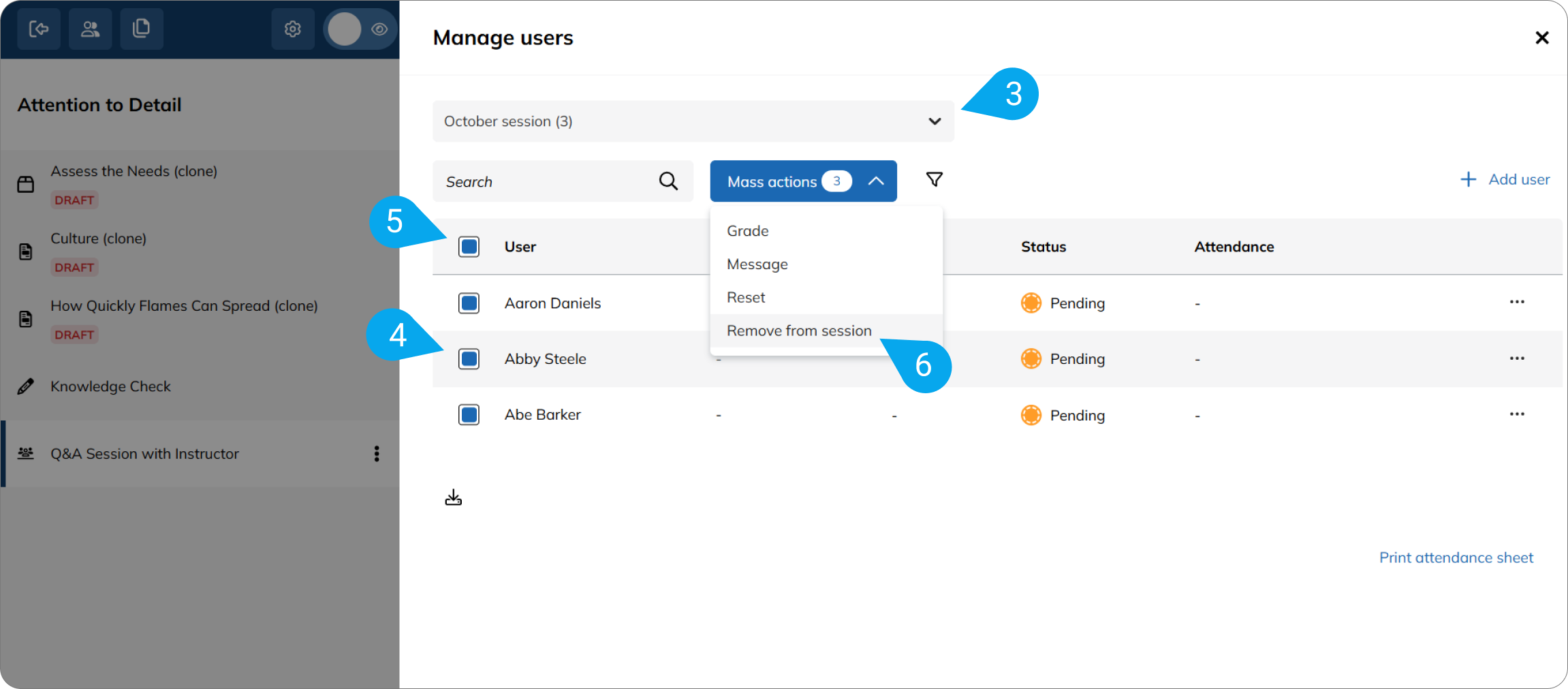This screenshot has height=689, width=1568.
Task: Open kebab menu for Q&A Session with Instructor
Action: (377, 454)
